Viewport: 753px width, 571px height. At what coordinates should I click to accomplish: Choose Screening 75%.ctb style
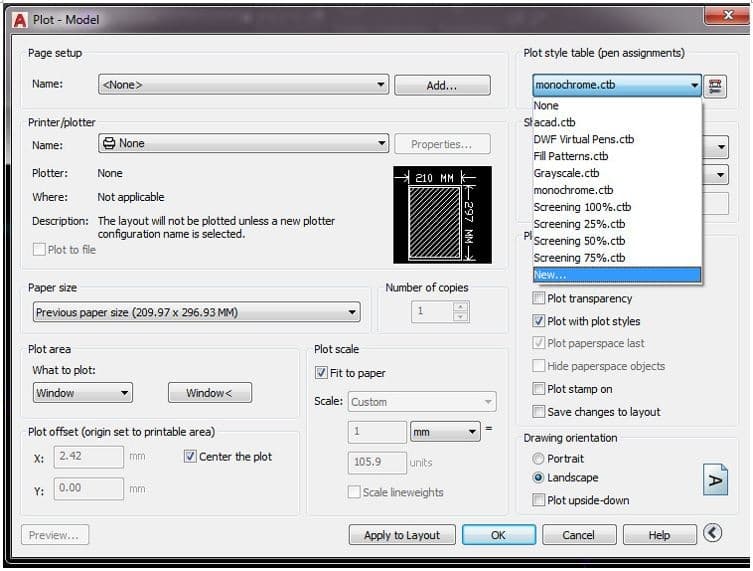[617, 258]
